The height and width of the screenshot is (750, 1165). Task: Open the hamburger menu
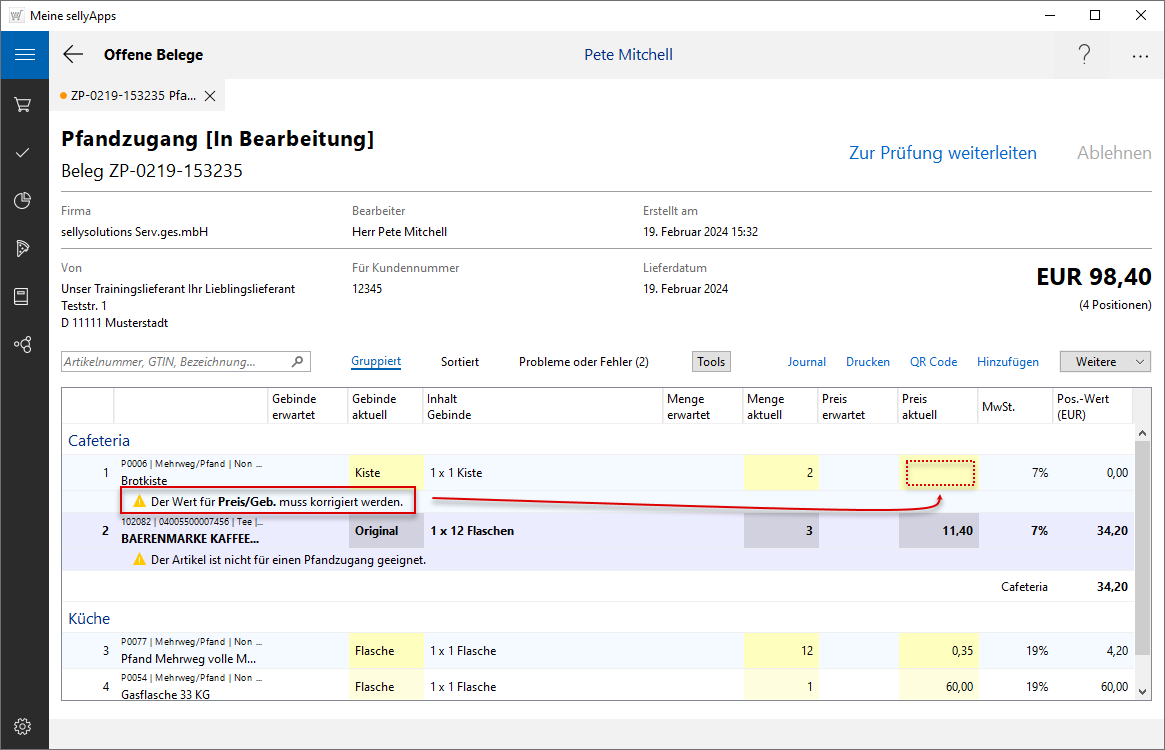(x=24, y=55)
